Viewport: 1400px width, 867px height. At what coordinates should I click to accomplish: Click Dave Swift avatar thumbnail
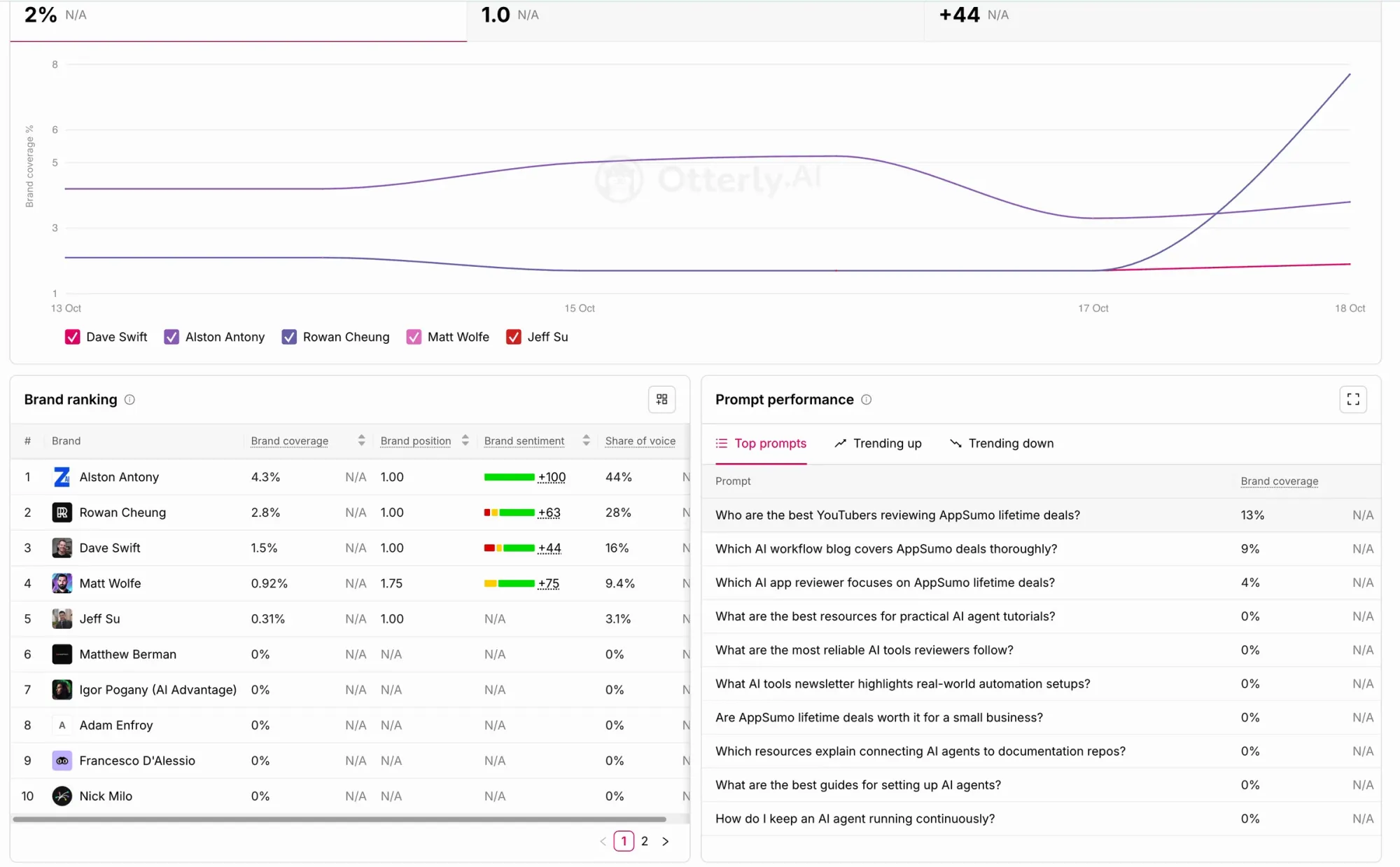[62, 548]
